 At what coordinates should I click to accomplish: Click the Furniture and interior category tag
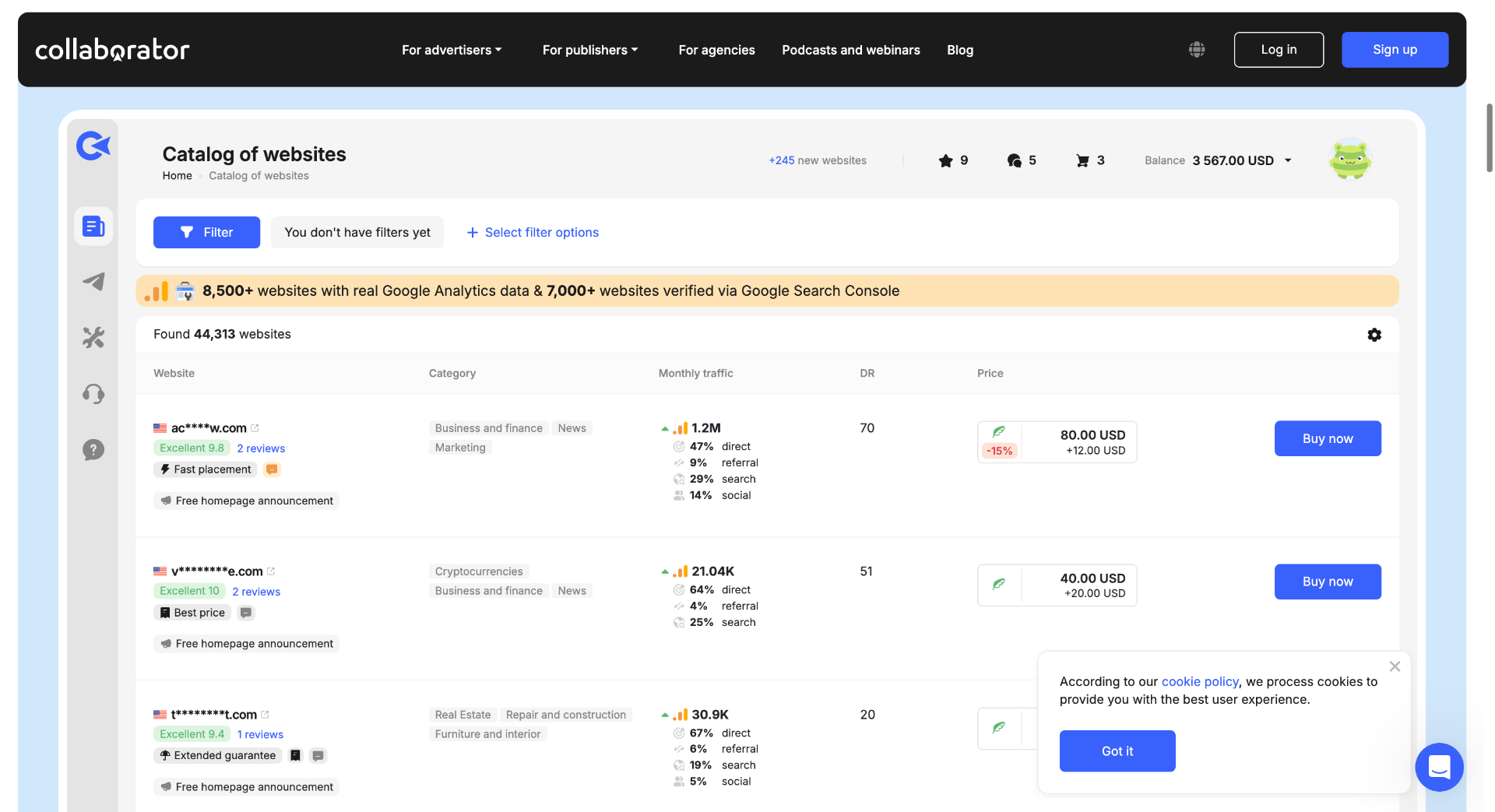point(487,734)
